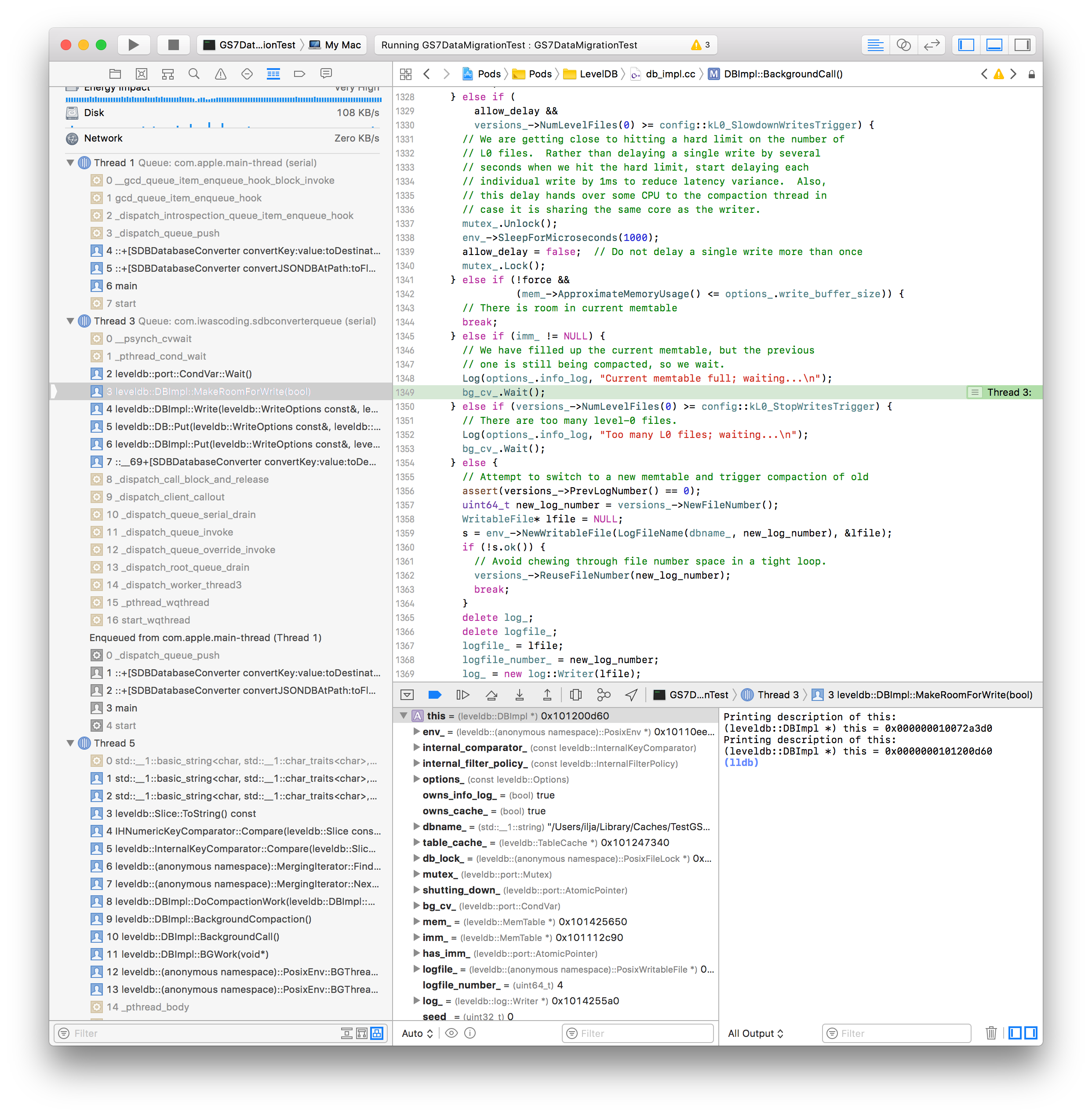1092x1116 pixels.
Task: Open the Project navigator
Action: point(115,73)
